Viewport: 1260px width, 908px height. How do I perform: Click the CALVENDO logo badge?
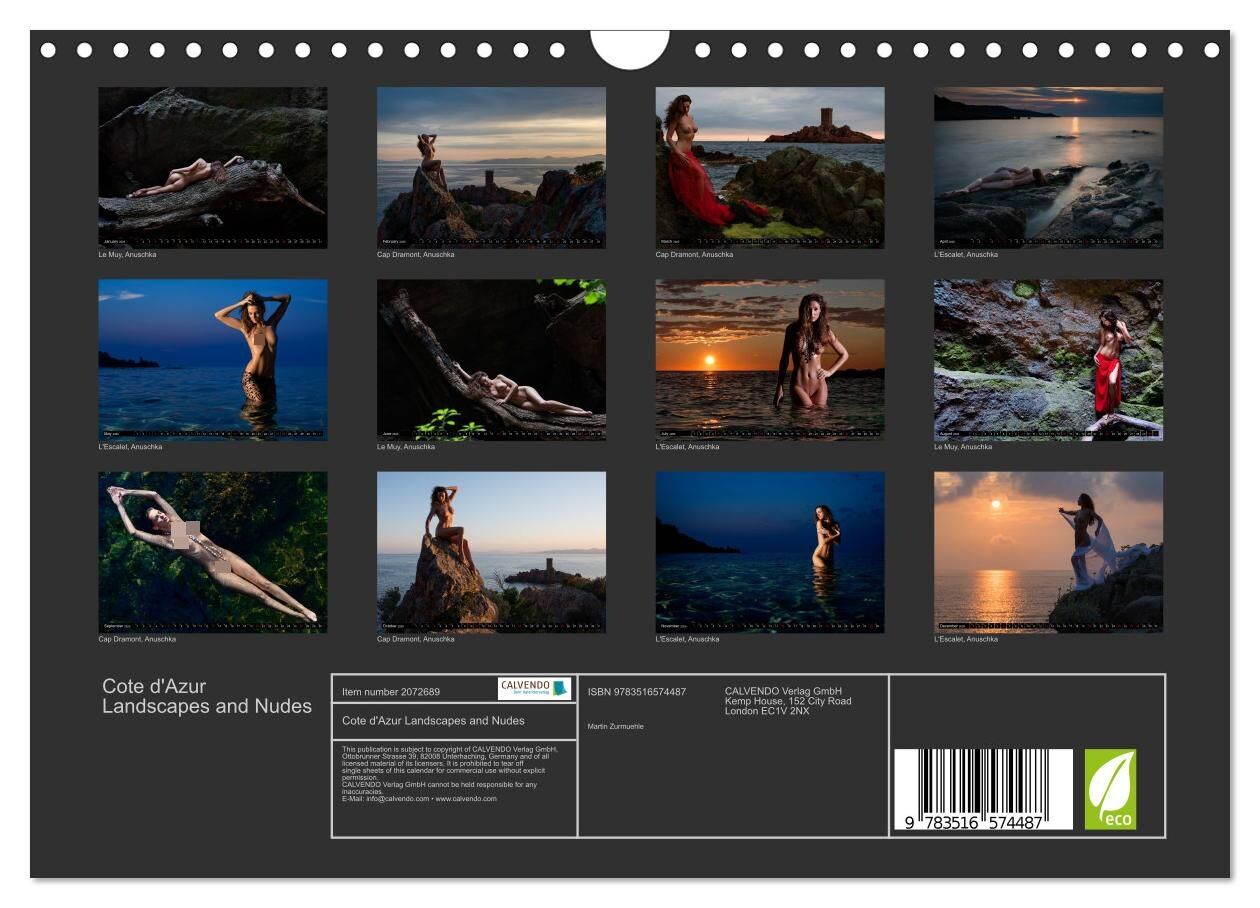[x=534, y=688]
